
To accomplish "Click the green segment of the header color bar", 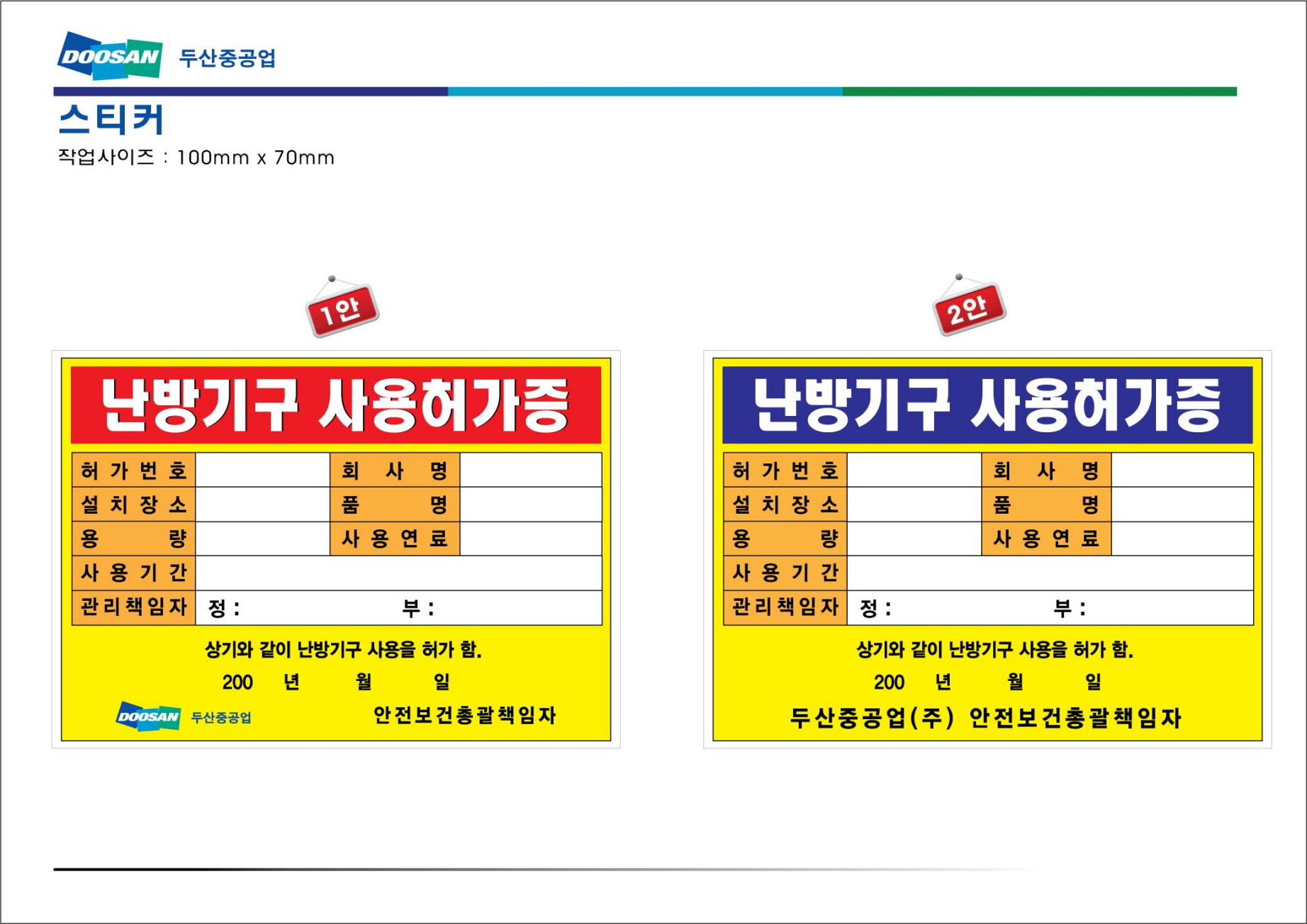I will pyautogui.click(x=1039, y=91).
